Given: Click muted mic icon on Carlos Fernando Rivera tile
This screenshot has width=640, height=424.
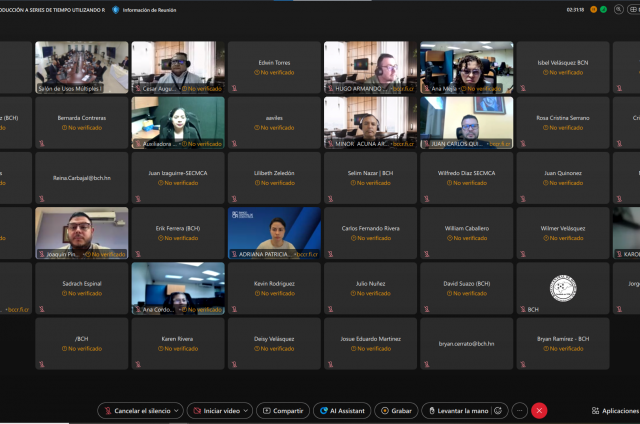Looking at the screenshot, I should (x=331, y=254).
